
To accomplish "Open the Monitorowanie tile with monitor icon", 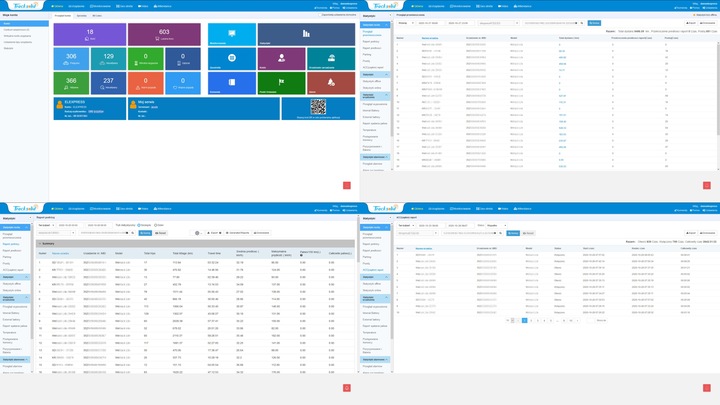I will click(x=229, y=35).
